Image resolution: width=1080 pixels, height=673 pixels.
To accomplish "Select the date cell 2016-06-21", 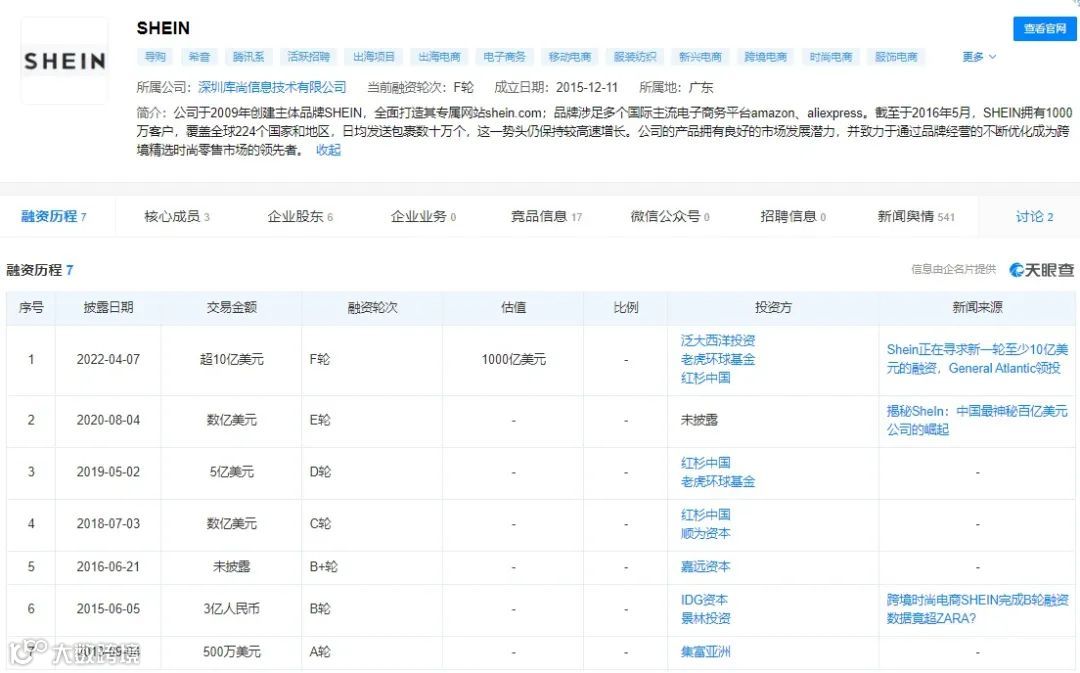I will coord(108,567).
